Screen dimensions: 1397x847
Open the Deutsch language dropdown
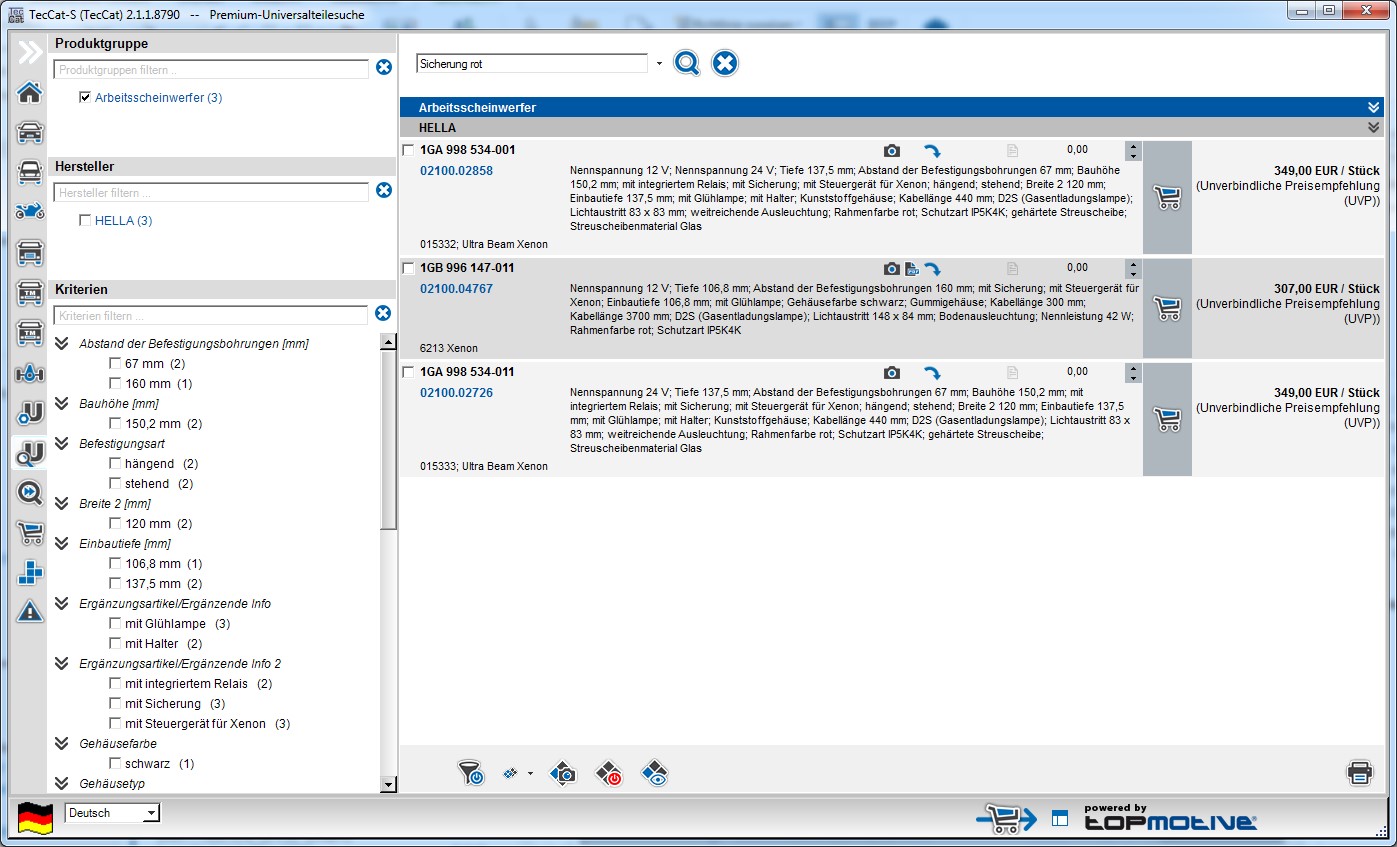click(x=151, y=814)
